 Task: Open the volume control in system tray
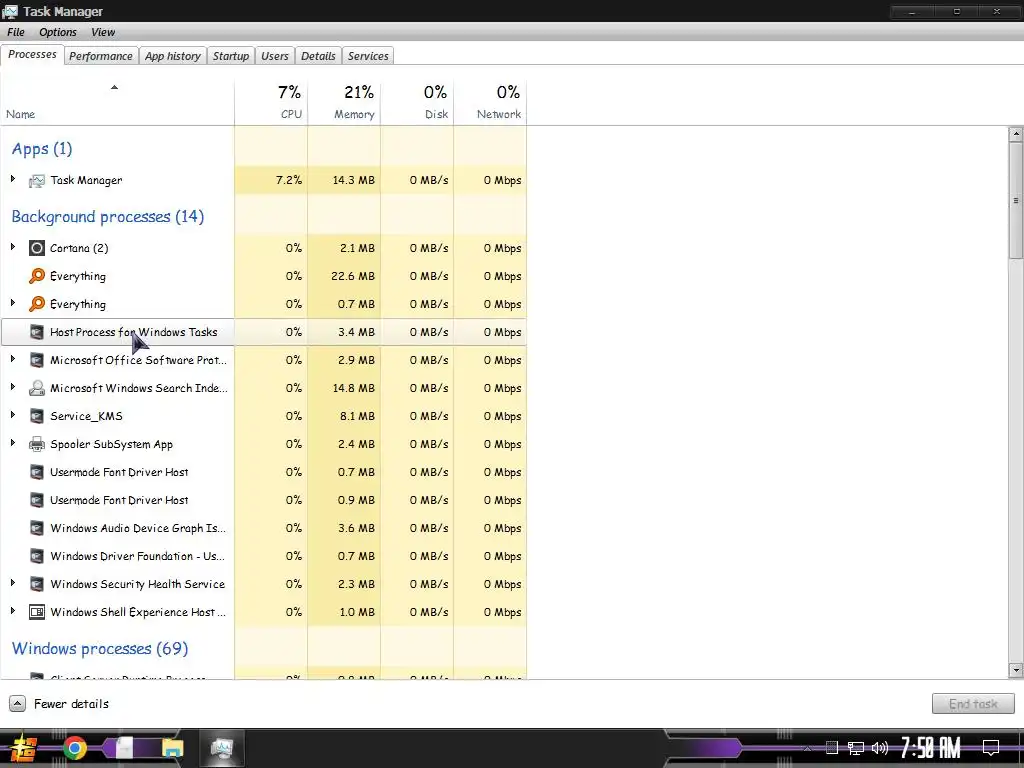[880, 748]
